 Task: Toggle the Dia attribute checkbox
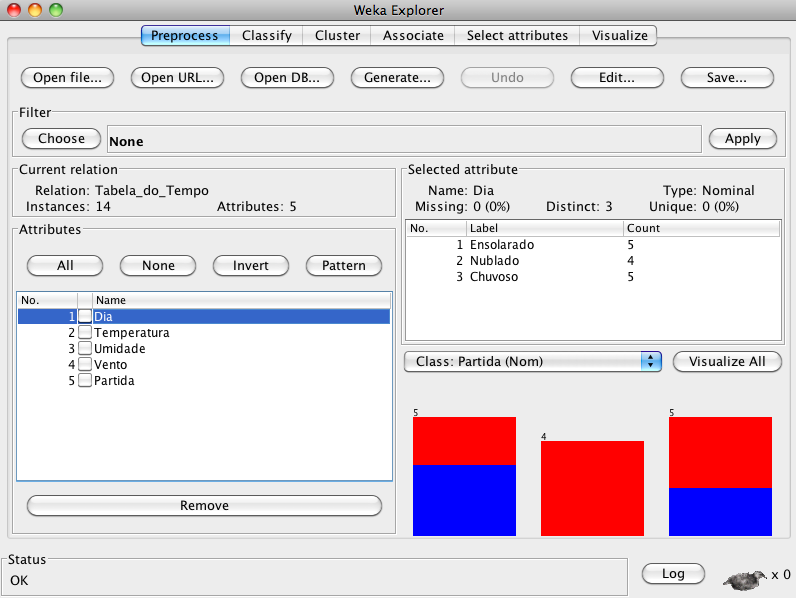[85, 316]
